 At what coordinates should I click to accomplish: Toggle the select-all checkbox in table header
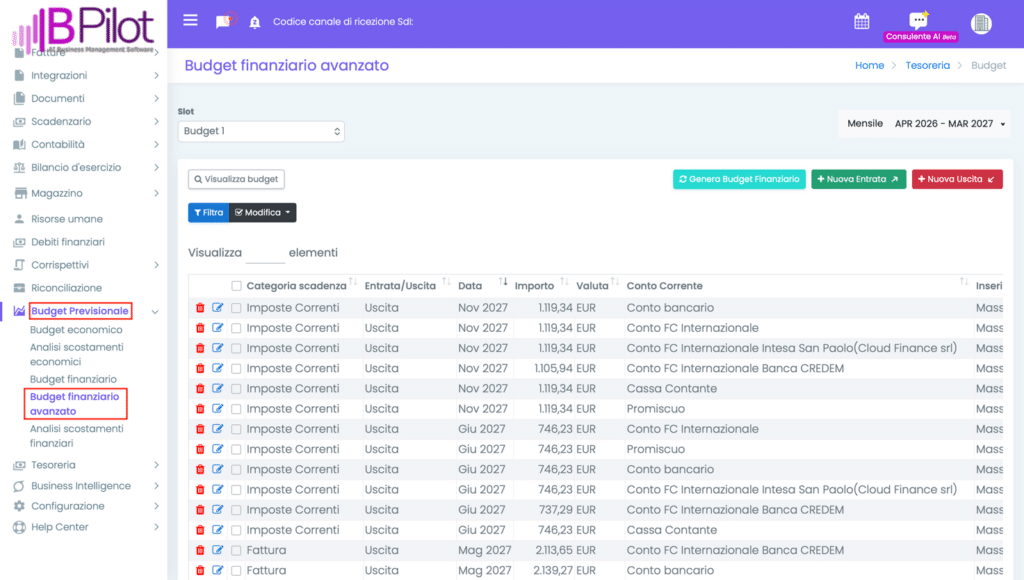(x=236, y=286)
